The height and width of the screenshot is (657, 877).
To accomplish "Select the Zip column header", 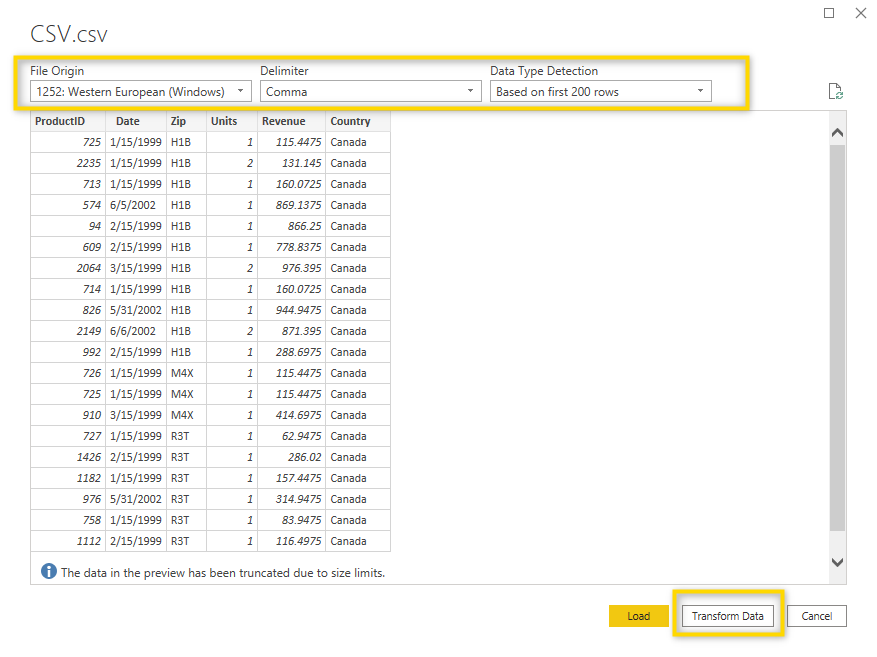I will [x=186, y=121].
